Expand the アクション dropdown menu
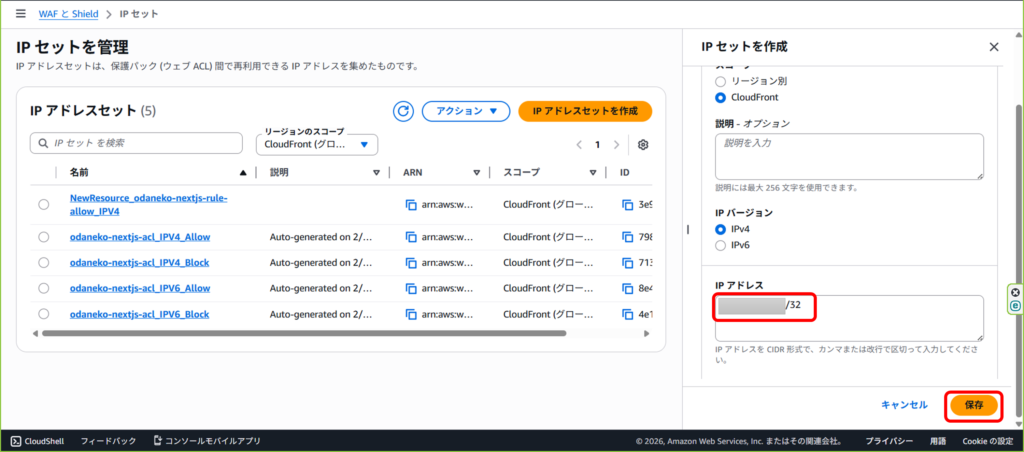 pyautogui.click(x=466, y=111)
